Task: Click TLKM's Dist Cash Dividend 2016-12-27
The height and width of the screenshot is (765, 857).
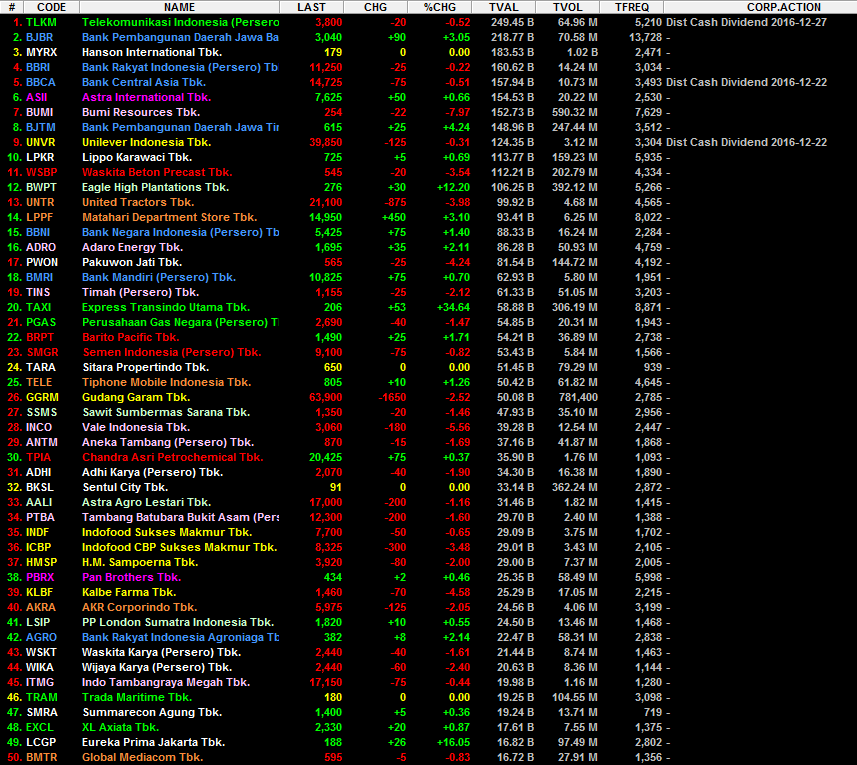Action: pyautogui.click(x=747, y=22)
